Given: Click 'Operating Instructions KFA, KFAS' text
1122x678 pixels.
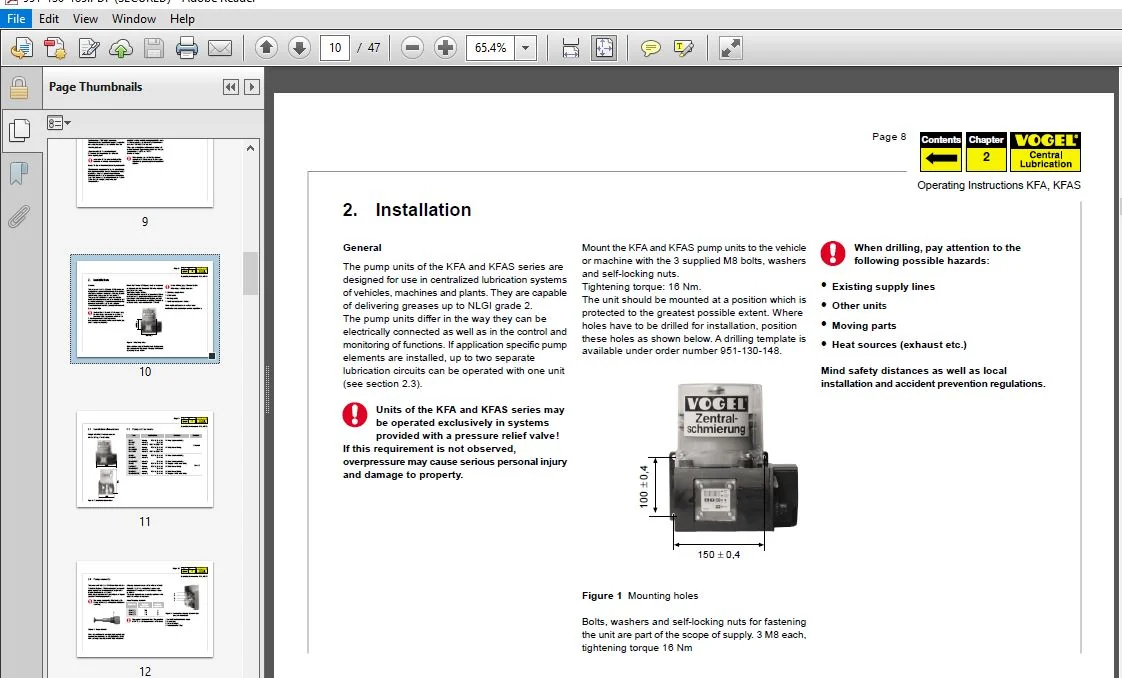Looking at the screenshot, I should (999, 185).
